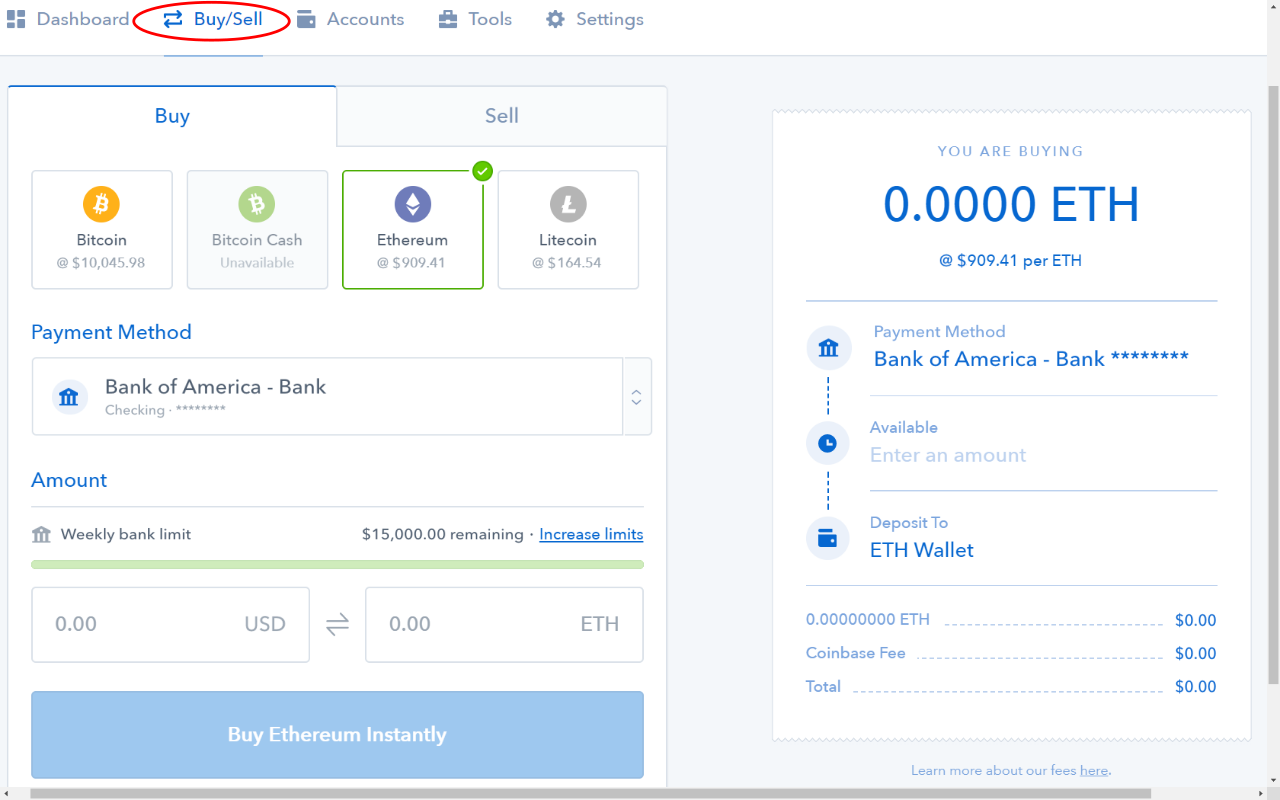The height and width of the screenshot is (800, 1280).
Task: Select the Bitcoin purchase card
Action: pyautogui.click(x=101, y=230)
